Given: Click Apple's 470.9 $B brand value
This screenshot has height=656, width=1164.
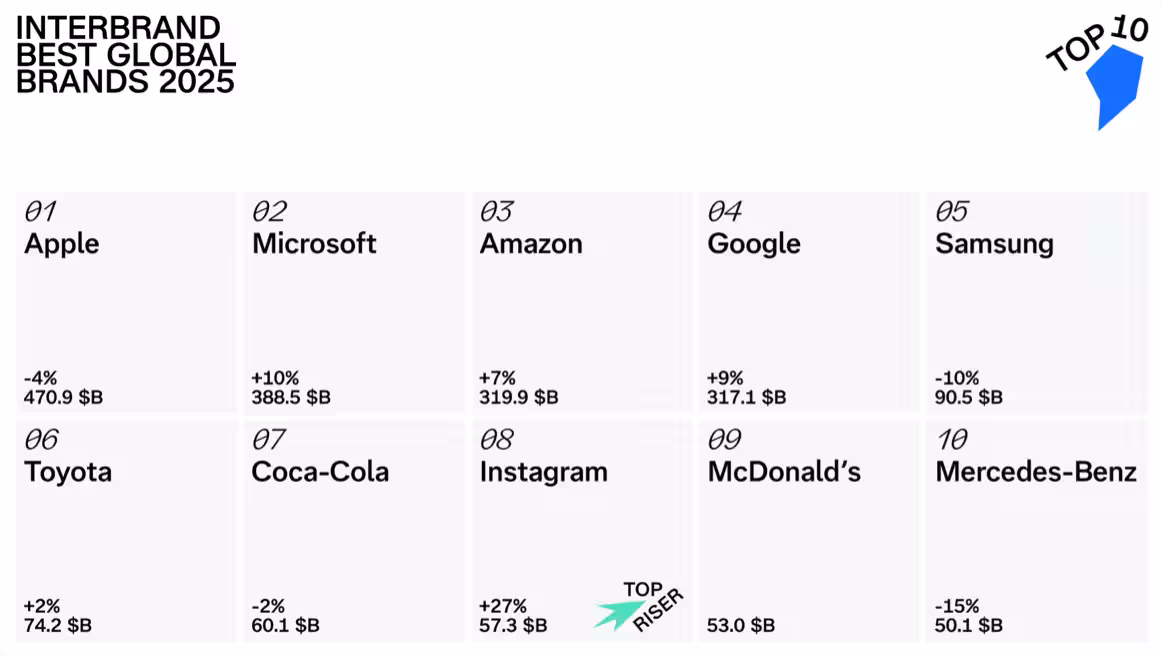Looking at the screenshot, I should pos(63,398).
